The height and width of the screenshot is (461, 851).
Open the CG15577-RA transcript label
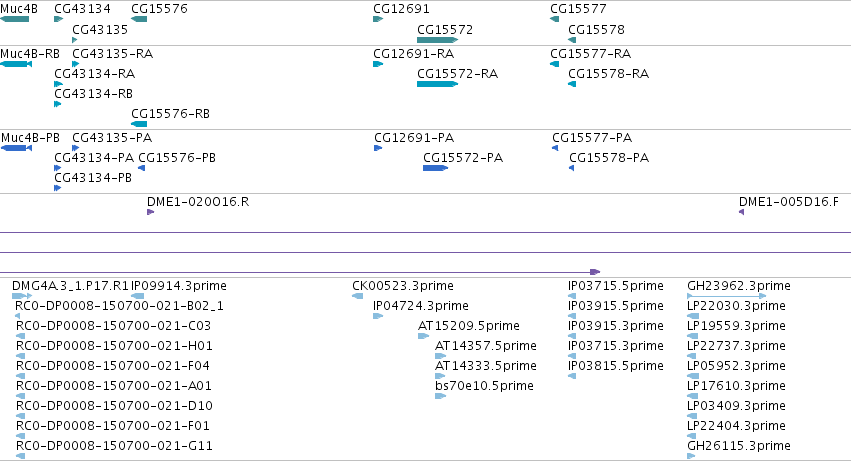pyautogui.click(x=590, y=54)
